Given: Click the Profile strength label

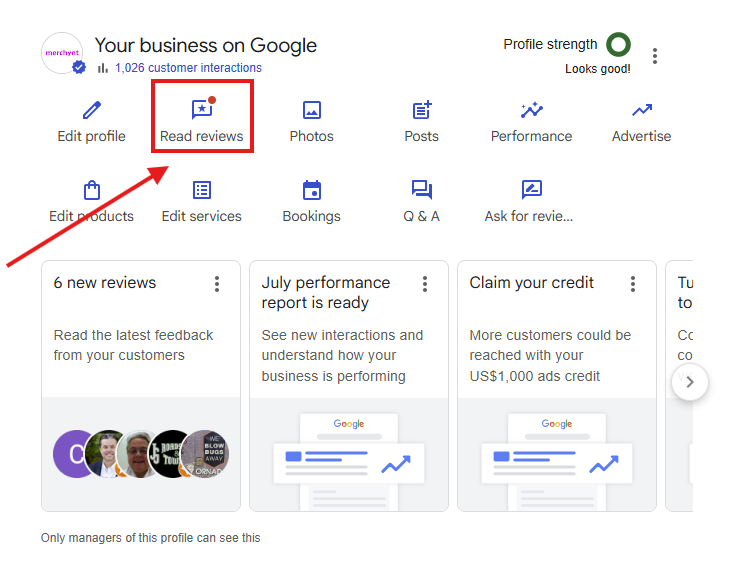Looking at the screenshot, I should (550, 44).
